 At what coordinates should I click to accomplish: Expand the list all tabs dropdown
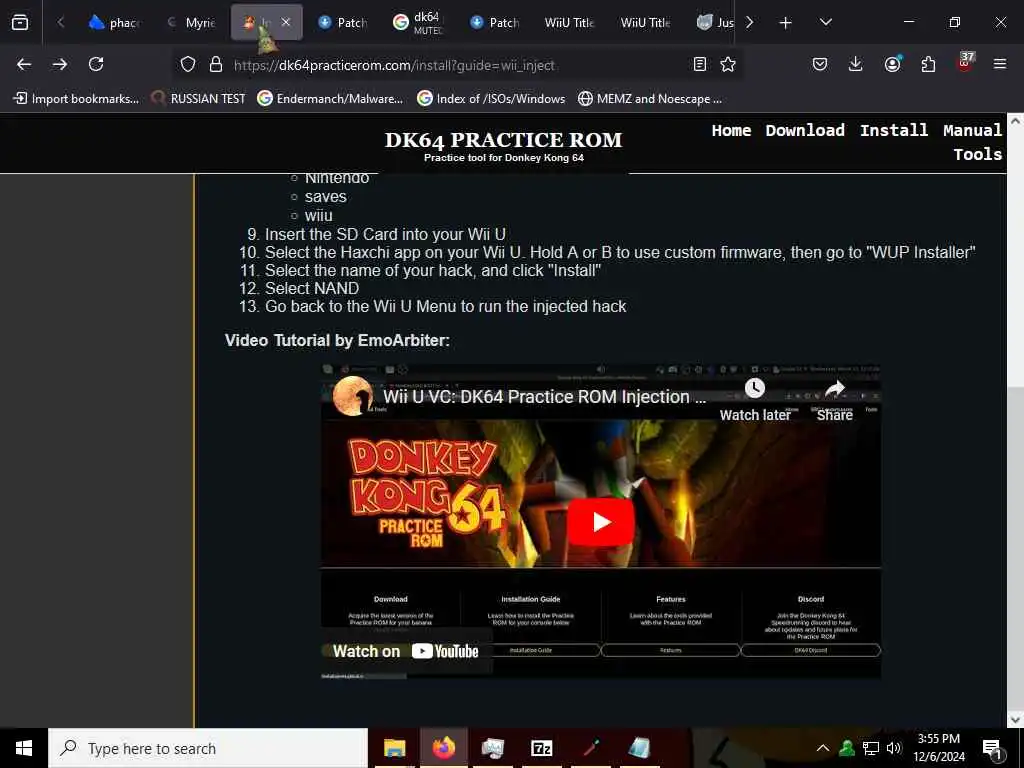click(825, 22)
